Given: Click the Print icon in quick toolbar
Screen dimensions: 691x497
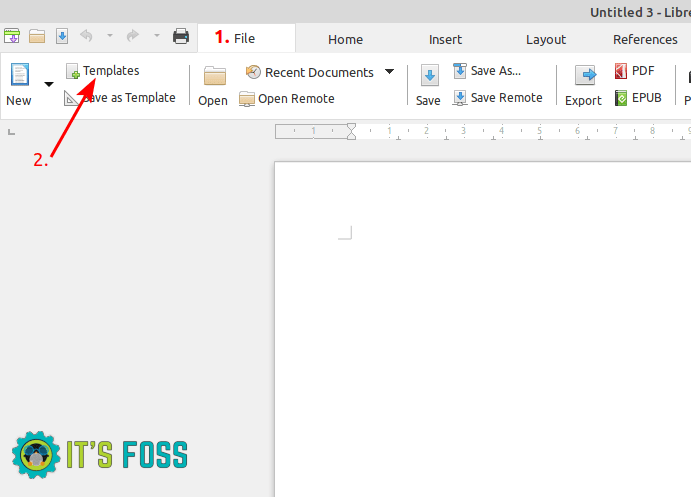Looking at the screenshot, I should click(181, 37).
